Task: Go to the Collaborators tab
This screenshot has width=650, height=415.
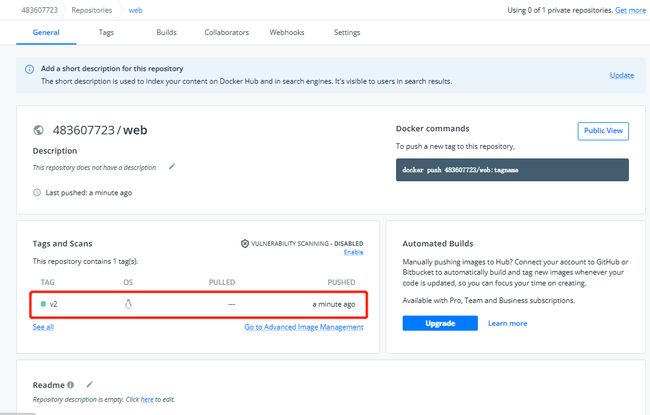Action: [x=226, y=32]
